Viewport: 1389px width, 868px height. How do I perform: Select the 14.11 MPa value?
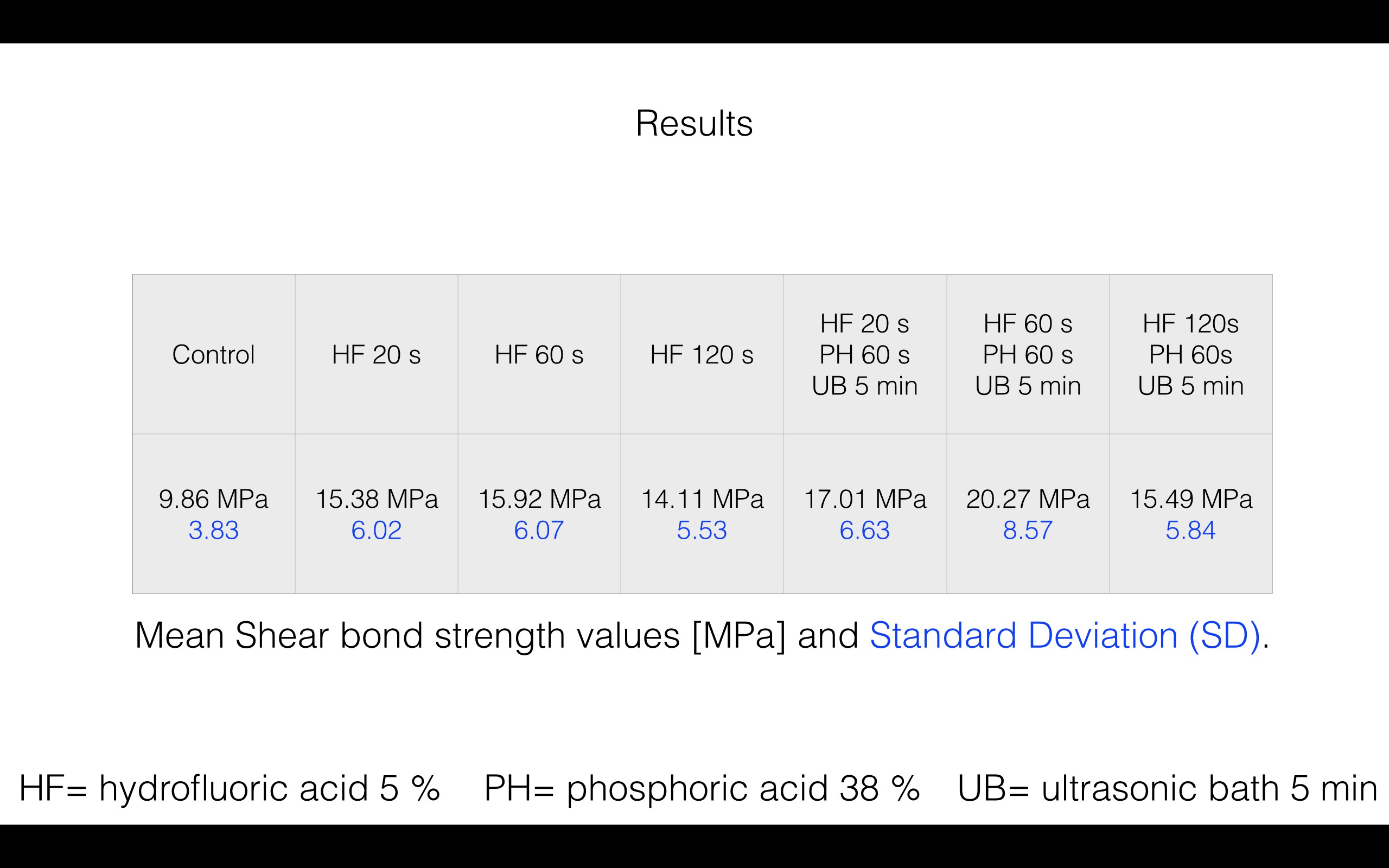click(702, 499)
